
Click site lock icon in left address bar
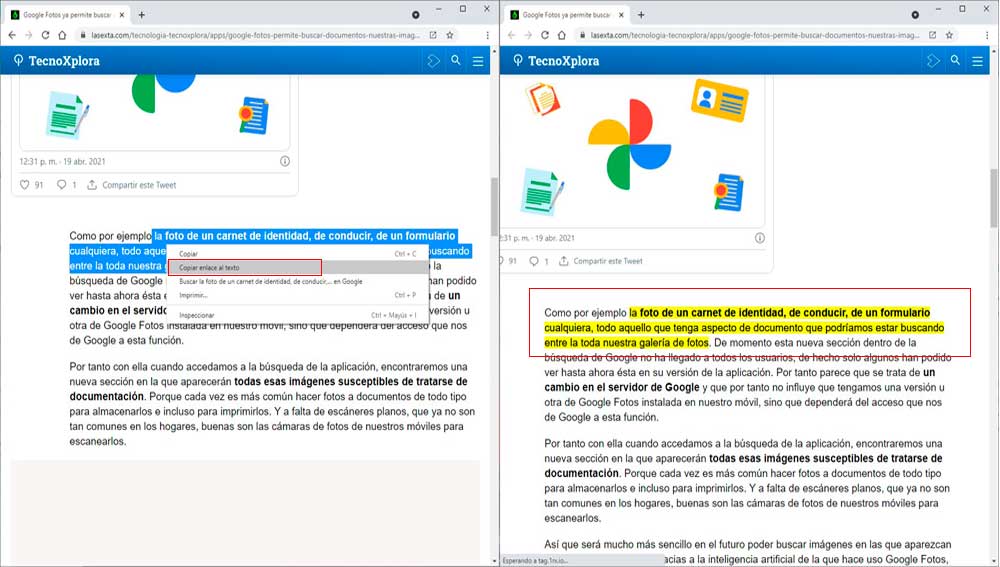[82, 35]
